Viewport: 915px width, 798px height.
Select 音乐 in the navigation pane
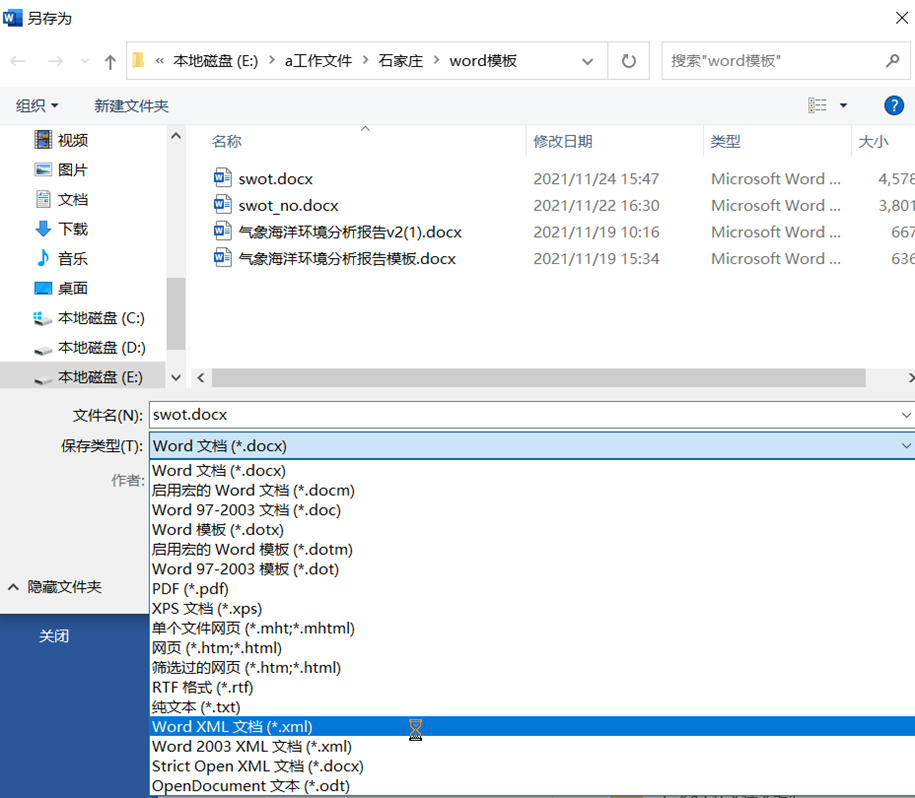(x=73, y=258)
